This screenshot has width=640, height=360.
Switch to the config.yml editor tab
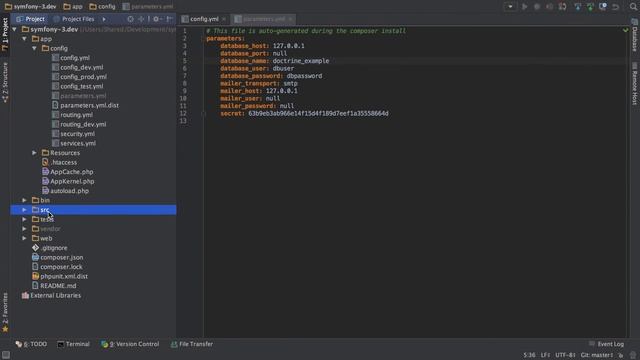(x=204, y=19)
